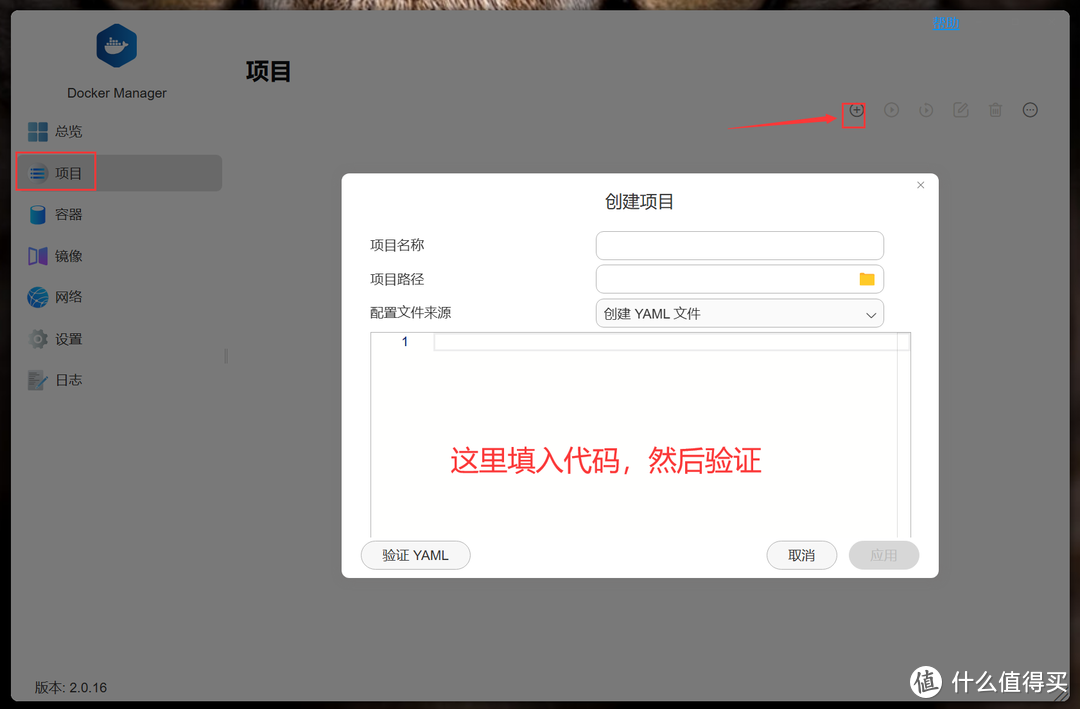Open the 配置文件来源 dropdown
This screenshot has height=709, width=1080.
739,312
